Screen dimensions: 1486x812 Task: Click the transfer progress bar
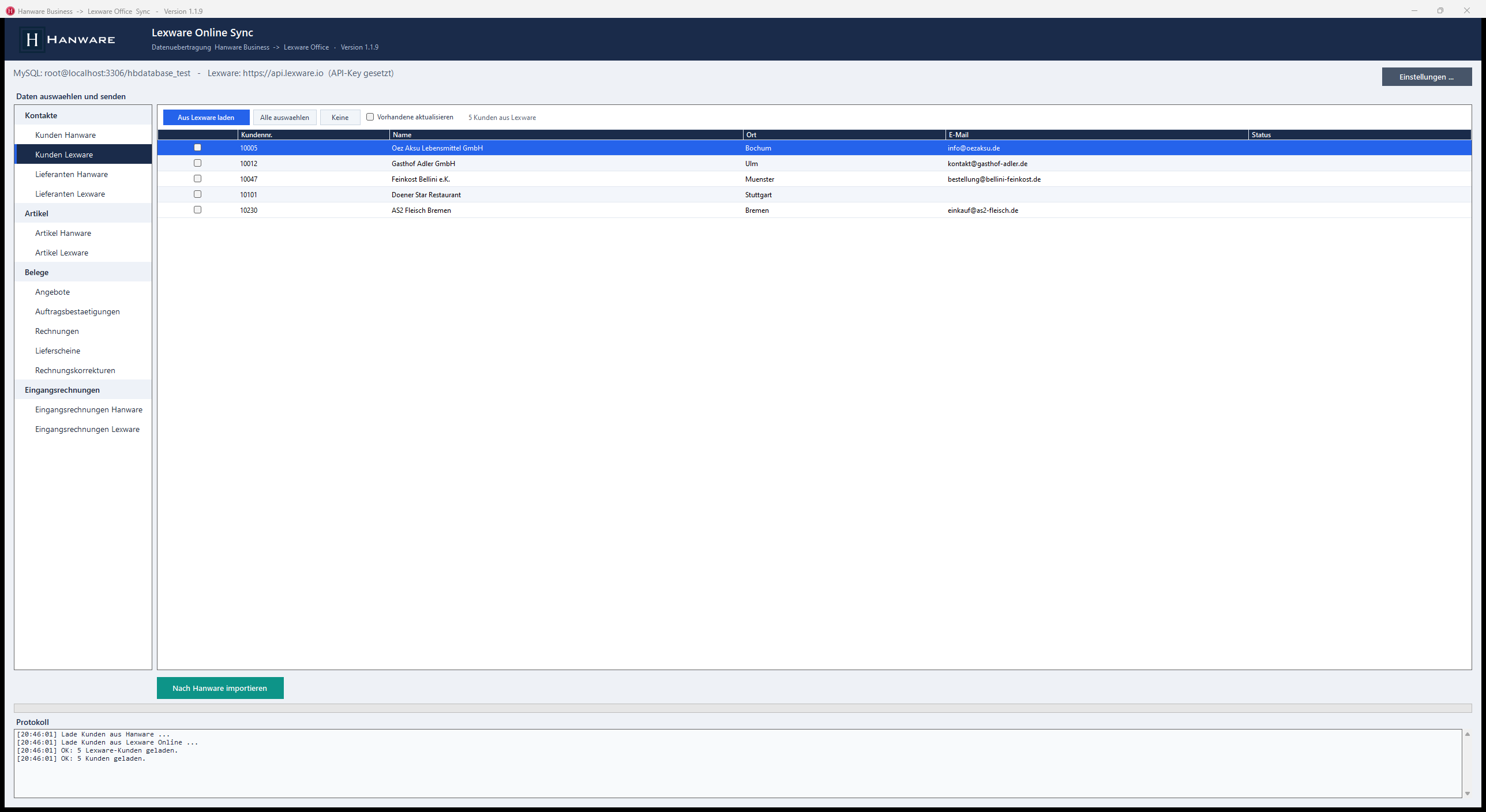tap(743, 708)
